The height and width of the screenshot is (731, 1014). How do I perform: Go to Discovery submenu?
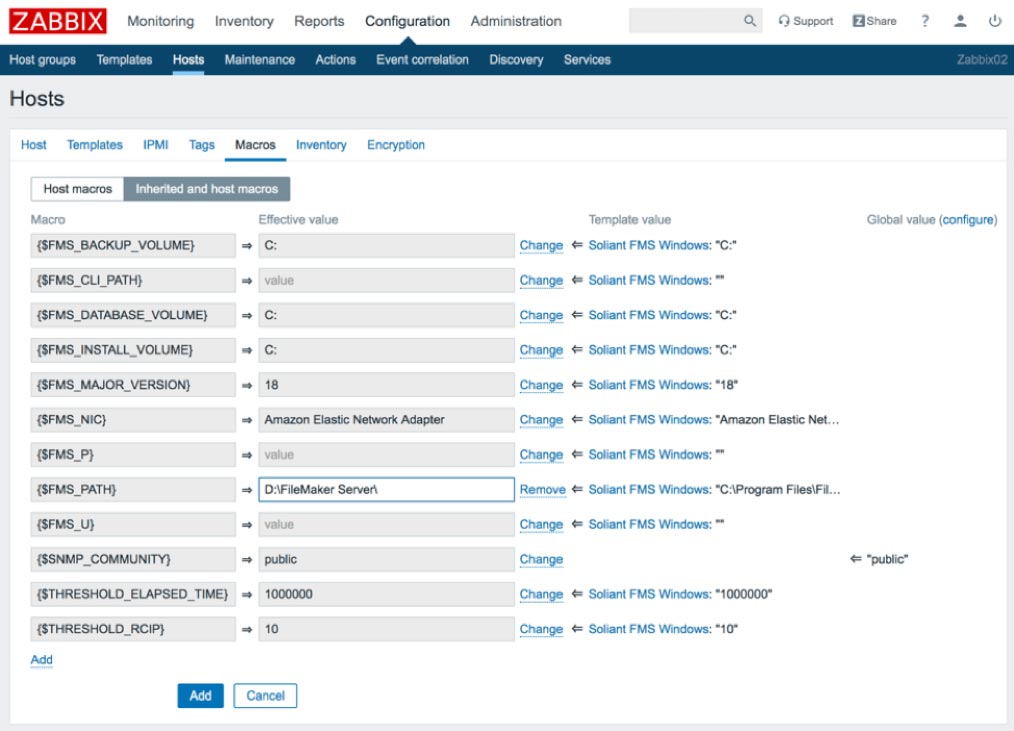pos(516,60)
